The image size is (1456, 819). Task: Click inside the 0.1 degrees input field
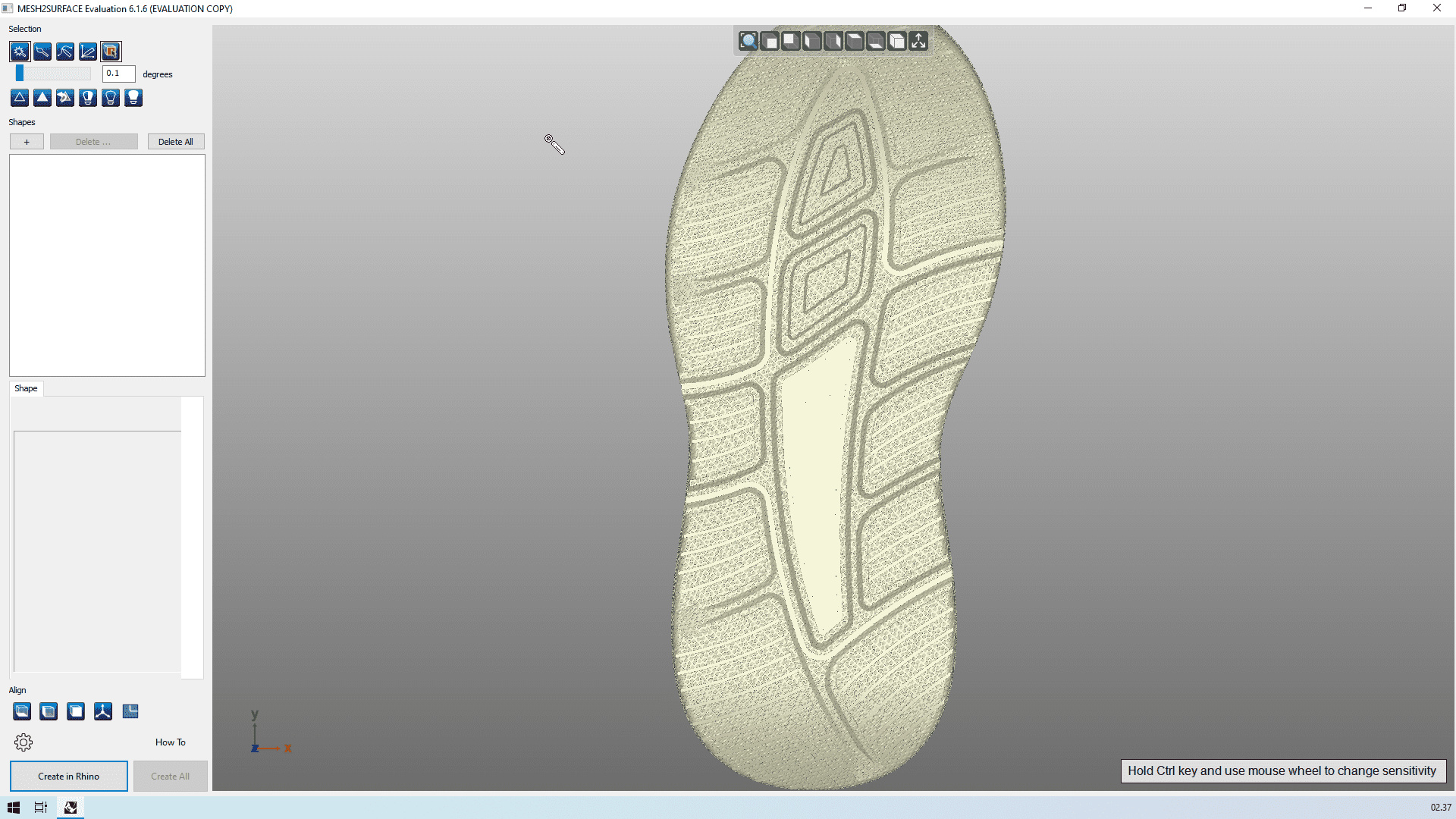point(118,74)
